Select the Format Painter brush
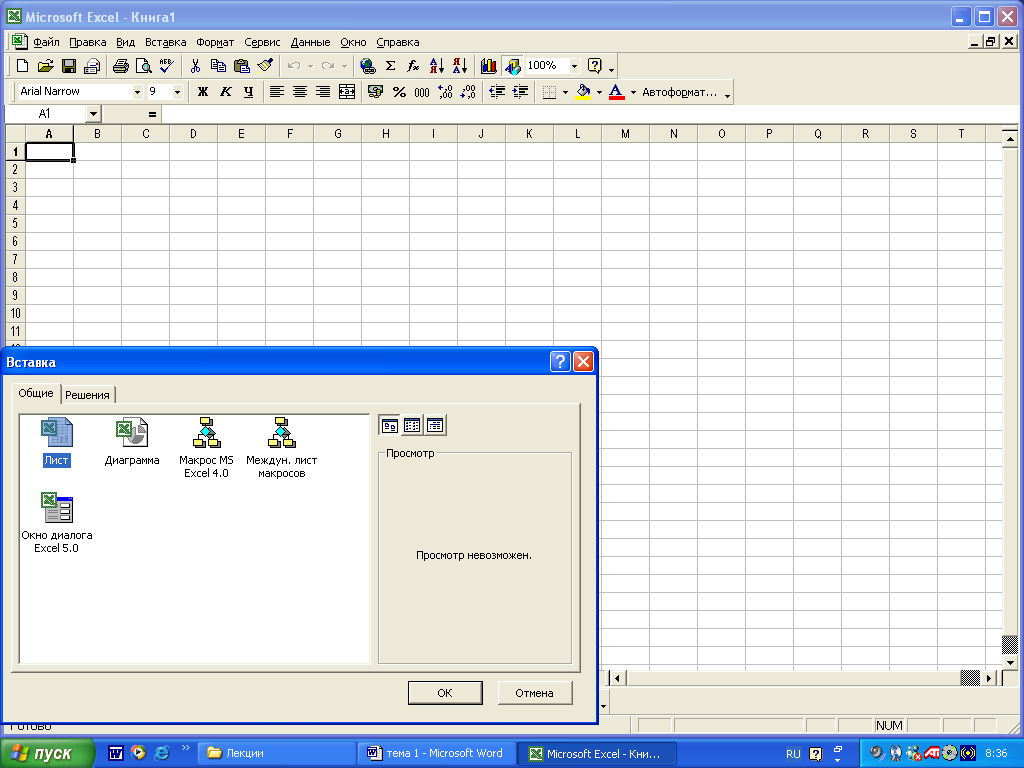Screen dimensions: 1024x768 [264, 65]
